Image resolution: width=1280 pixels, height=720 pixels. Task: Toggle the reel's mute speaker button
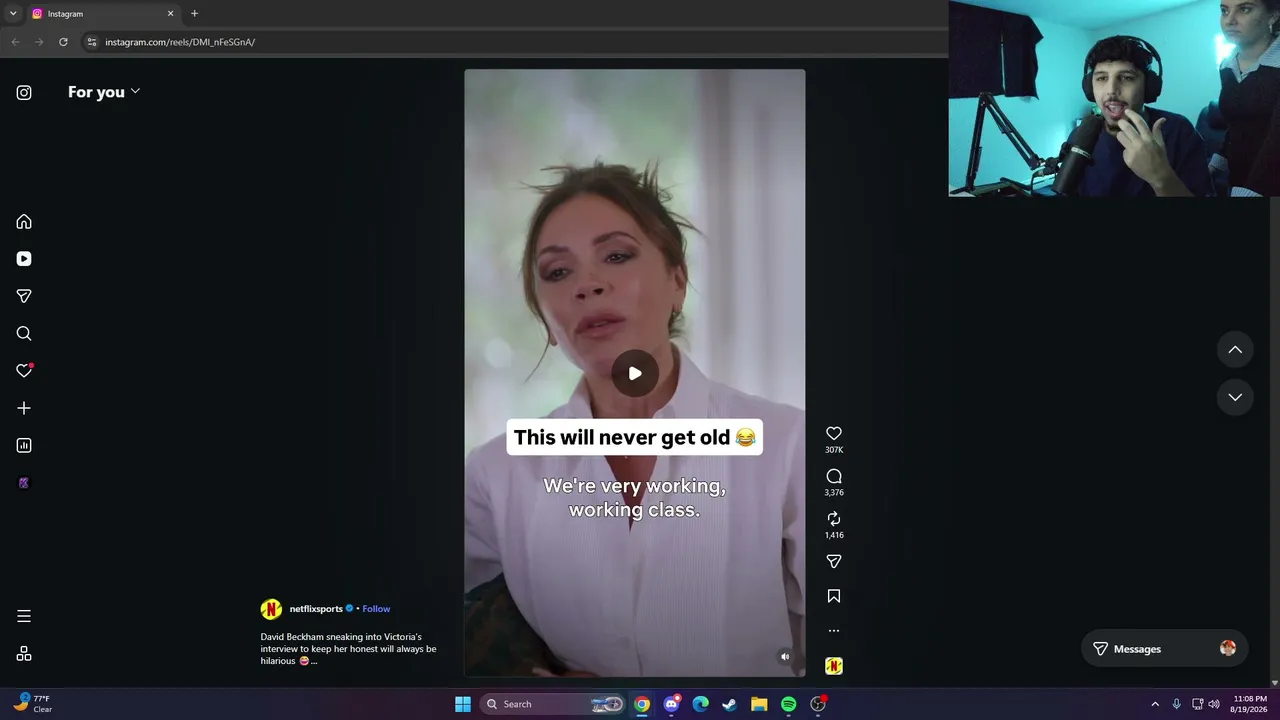click(x=785, y=657)
